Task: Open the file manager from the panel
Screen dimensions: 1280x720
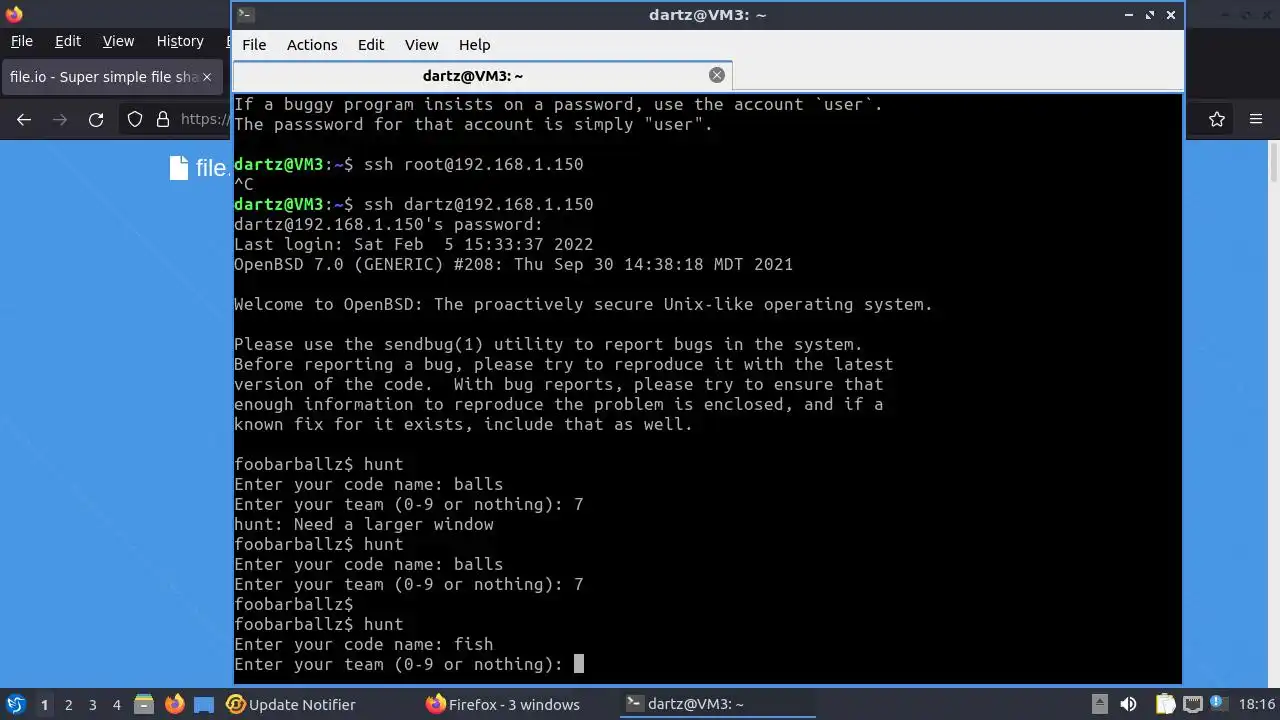Action: point(143,704)
